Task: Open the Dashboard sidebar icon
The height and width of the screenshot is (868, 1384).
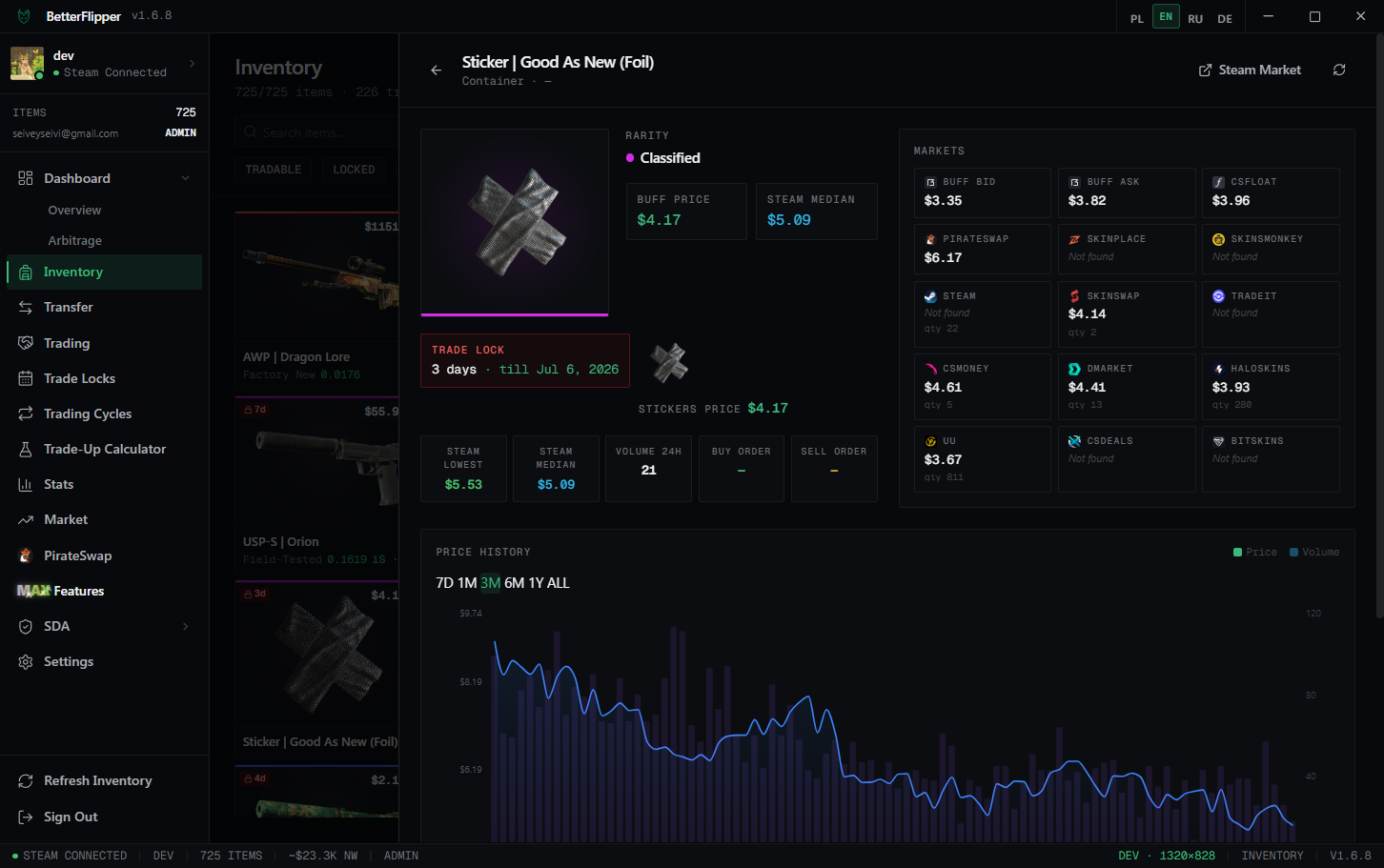Action: (26, 178)
